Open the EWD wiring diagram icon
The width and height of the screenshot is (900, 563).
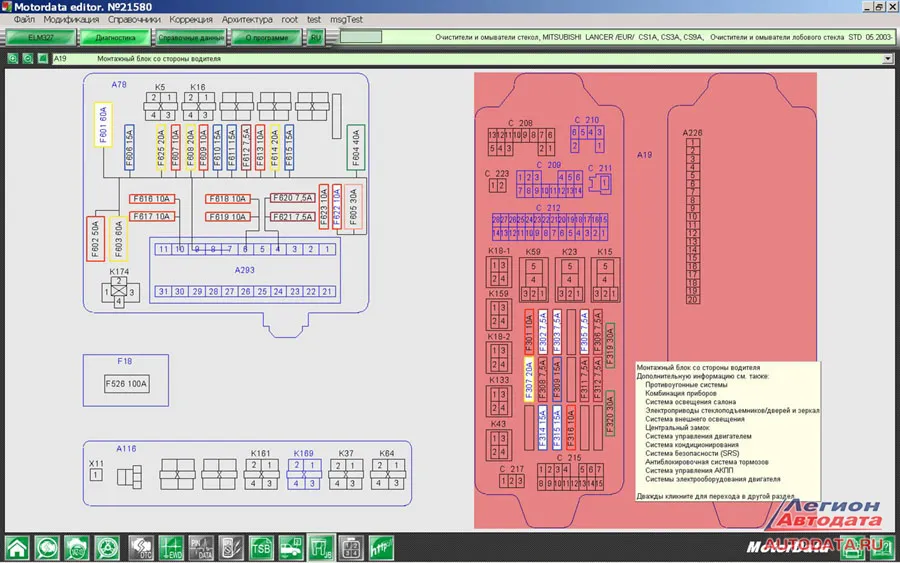tap(171, 548)
